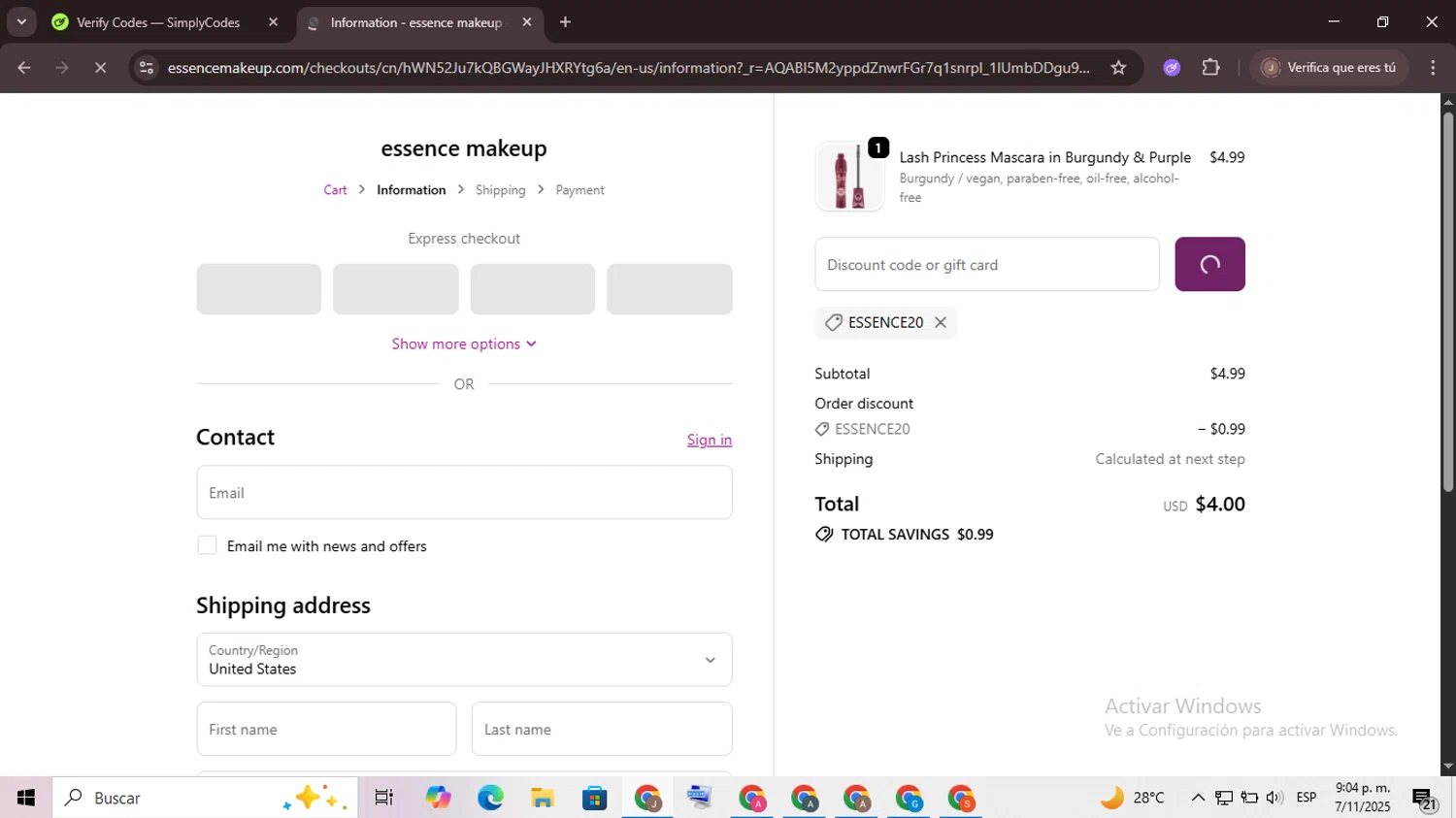Go back to Cart breadcrumb

pyautogui.click(x=335, y=190)
